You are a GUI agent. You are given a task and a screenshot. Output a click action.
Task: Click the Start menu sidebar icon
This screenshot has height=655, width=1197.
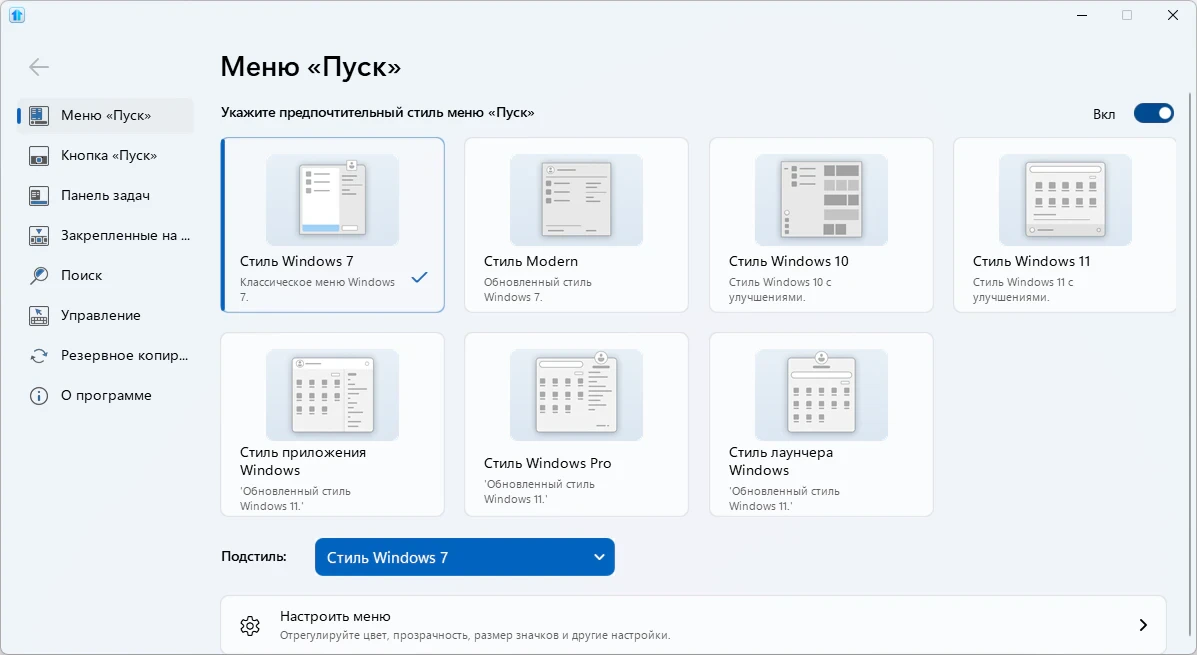pos(39,115)
